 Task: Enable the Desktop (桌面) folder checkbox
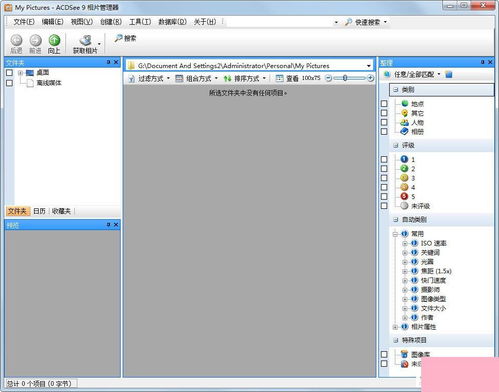[9, 72]
